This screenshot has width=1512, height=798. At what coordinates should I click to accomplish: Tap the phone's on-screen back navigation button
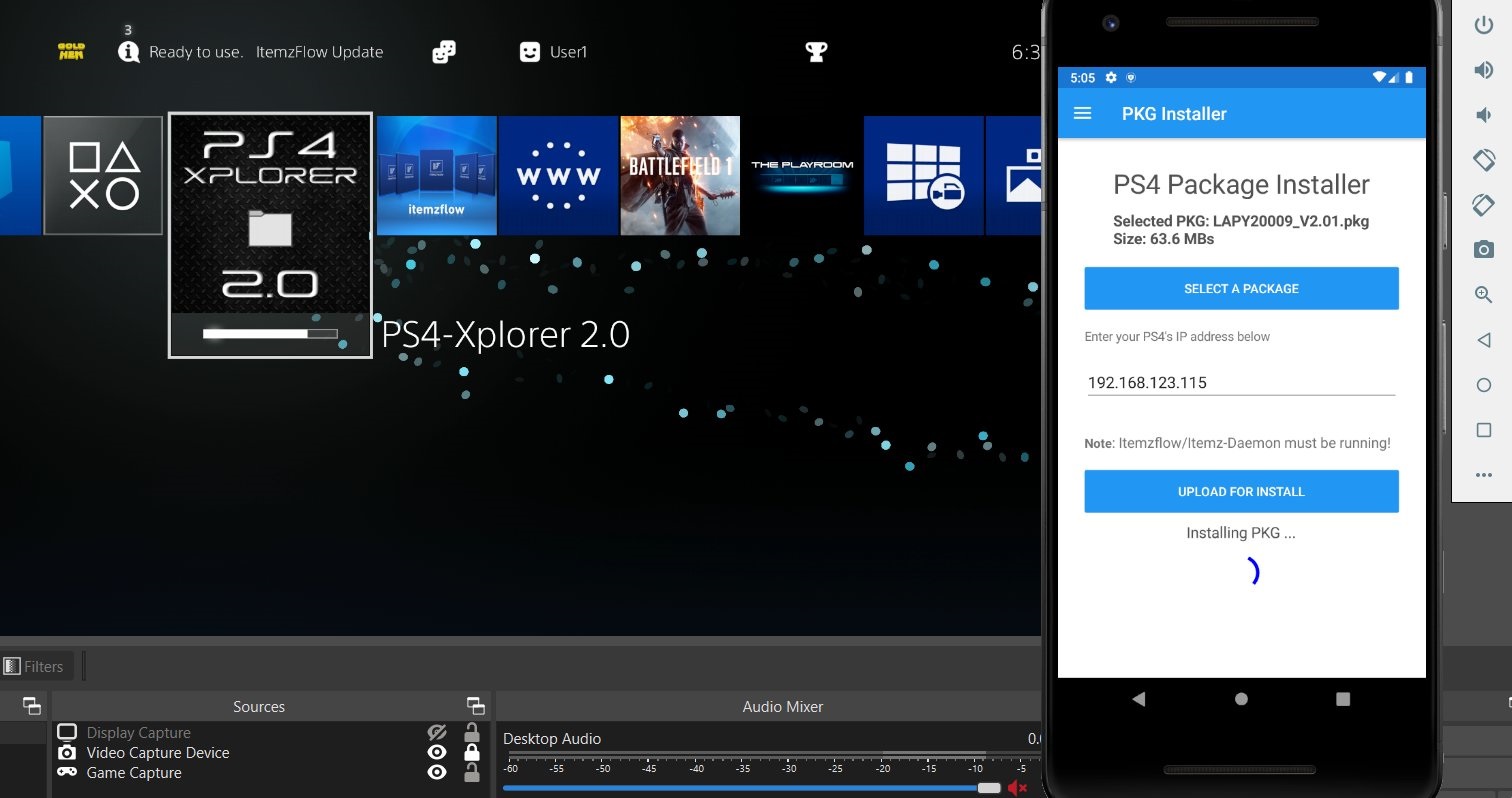tap(1138, 699)
